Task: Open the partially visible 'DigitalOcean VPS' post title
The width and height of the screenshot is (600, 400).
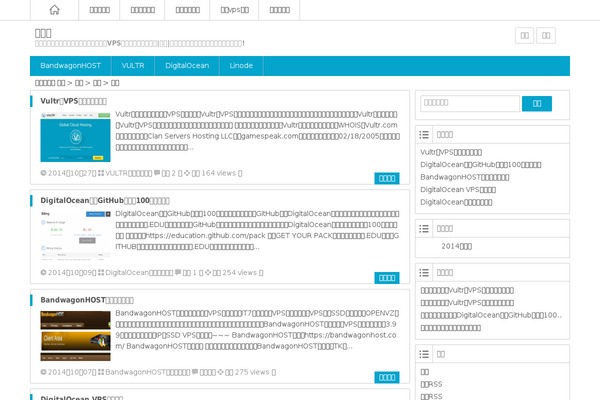Action: (x=82, y=397)
